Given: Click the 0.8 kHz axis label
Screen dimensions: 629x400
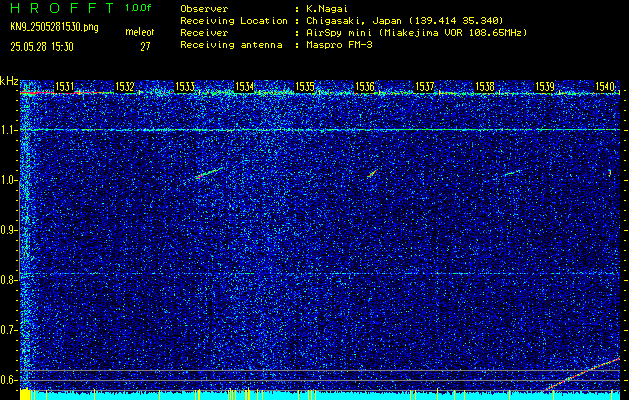Looking at the screenshot, I should tap(9, 280).
